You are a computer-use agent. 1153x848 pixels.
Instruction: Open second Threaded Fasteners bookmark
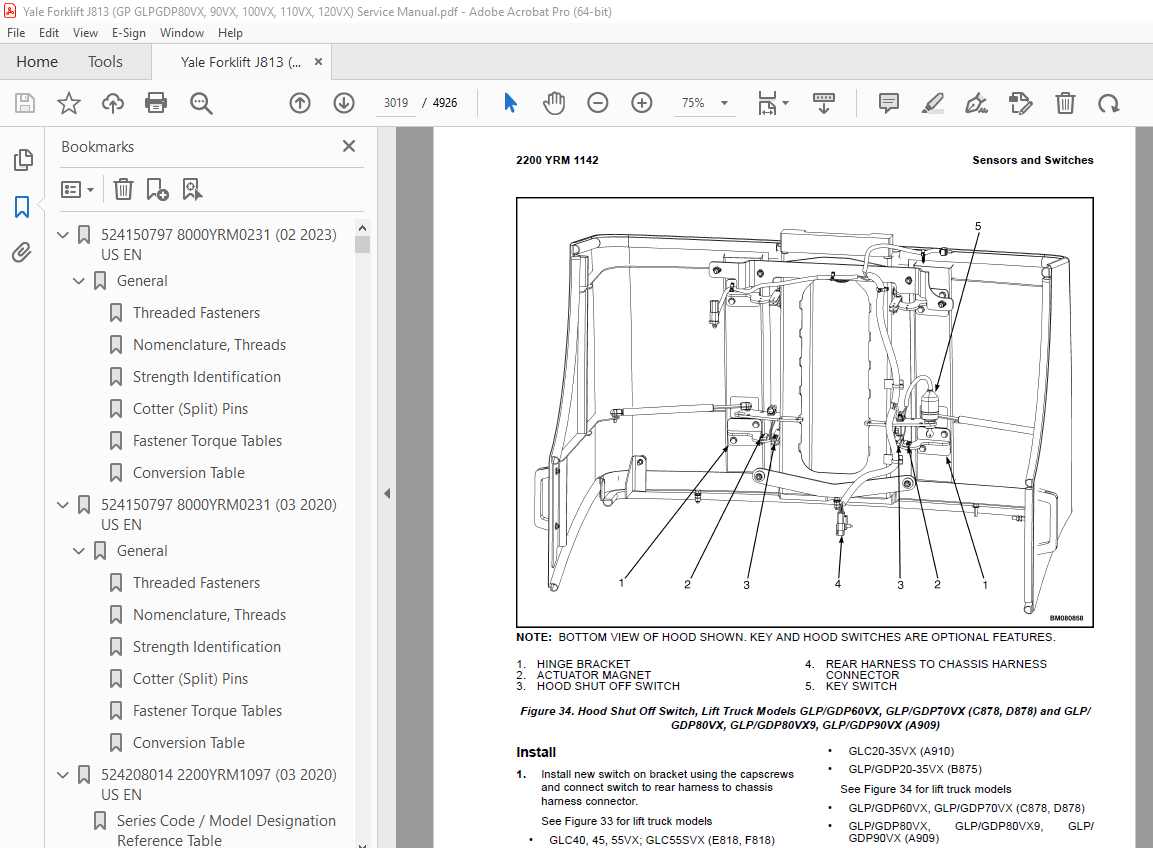[196, 583]
